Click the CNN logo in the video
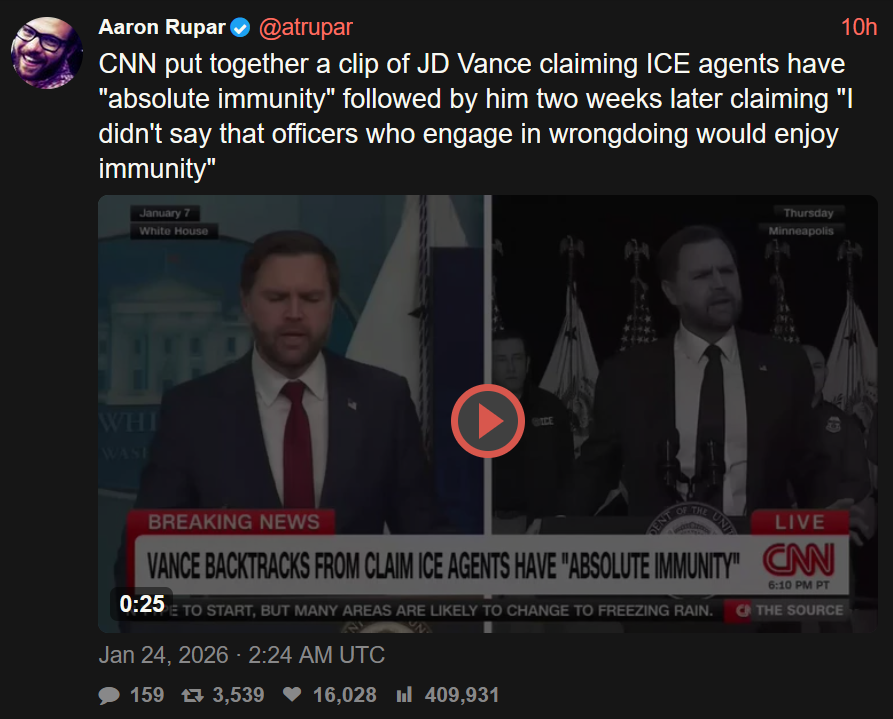Image resolution: width=893 pixels, height=719 pixels. tap(798, 559)
